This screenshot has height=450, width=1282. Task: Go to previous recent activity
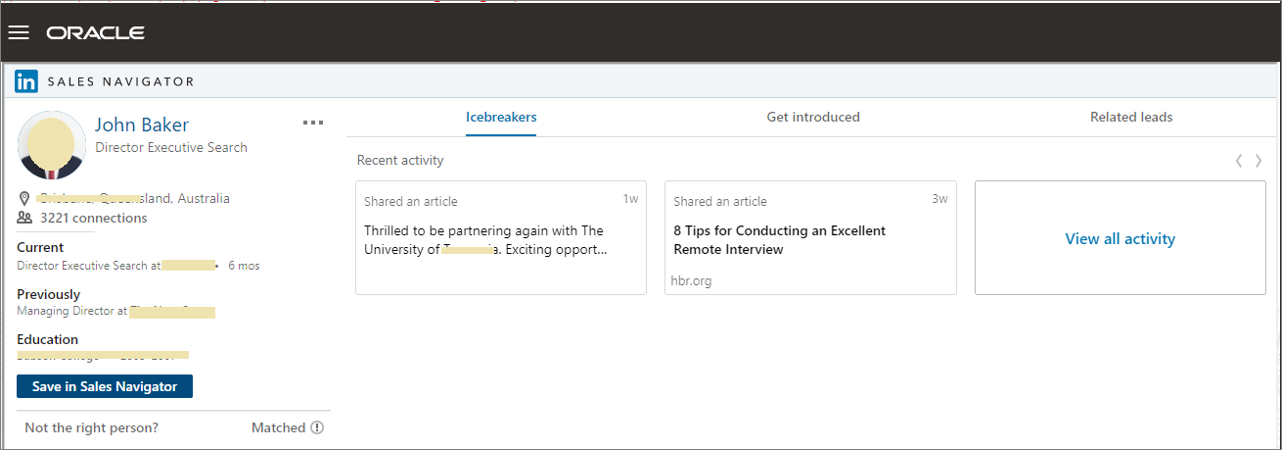point(1239,160)
